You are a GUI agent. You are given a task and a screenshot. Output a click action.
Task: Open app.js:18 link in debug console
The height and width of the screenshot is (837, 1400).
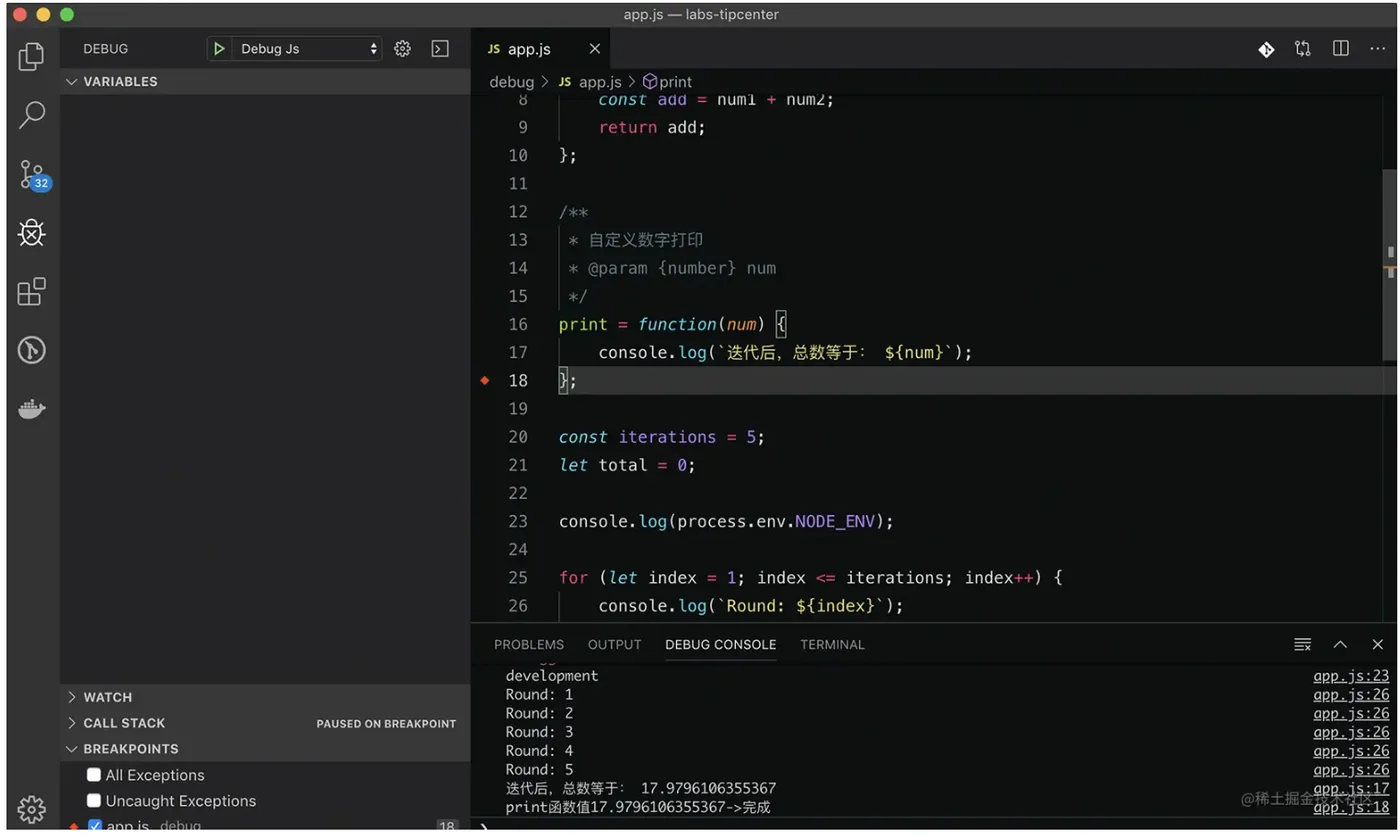(1351, 808)
